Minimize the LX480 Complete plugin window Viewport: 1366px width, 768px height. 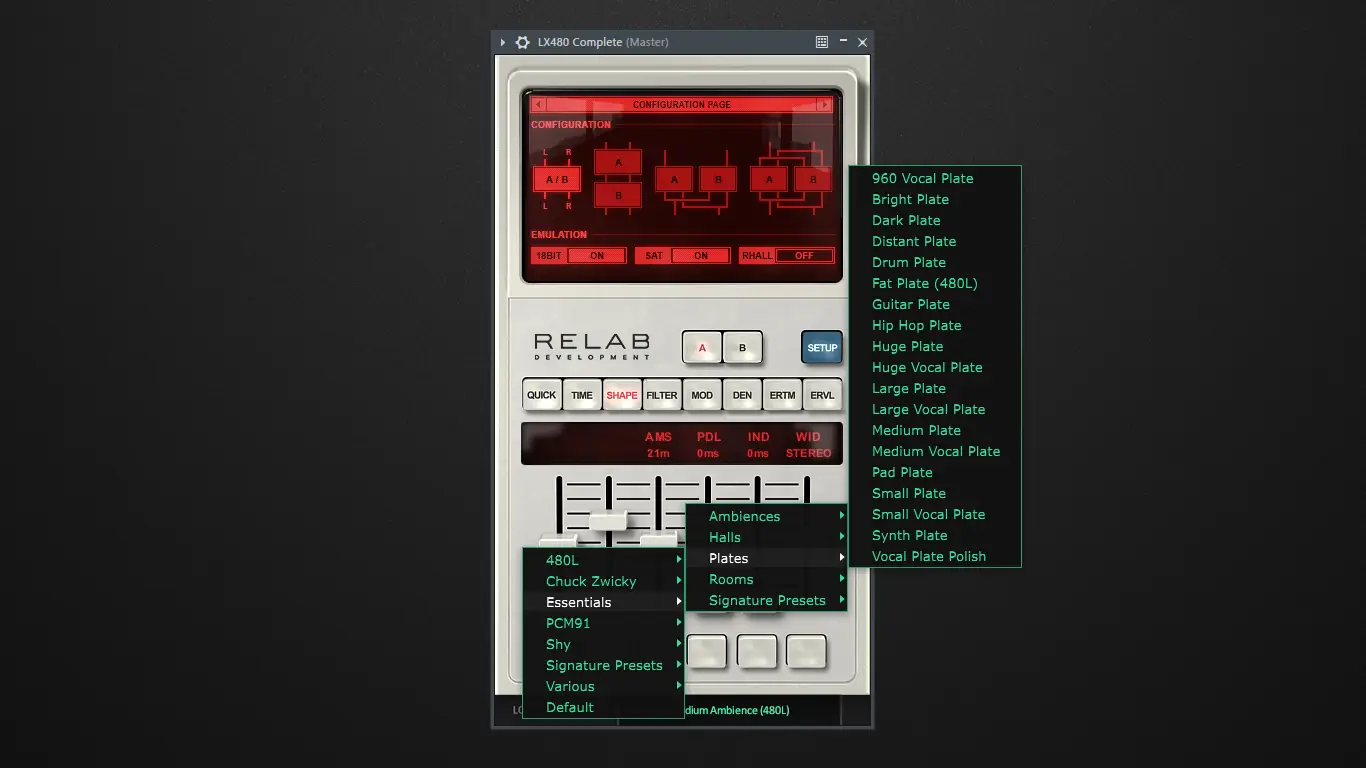[843, 42]
